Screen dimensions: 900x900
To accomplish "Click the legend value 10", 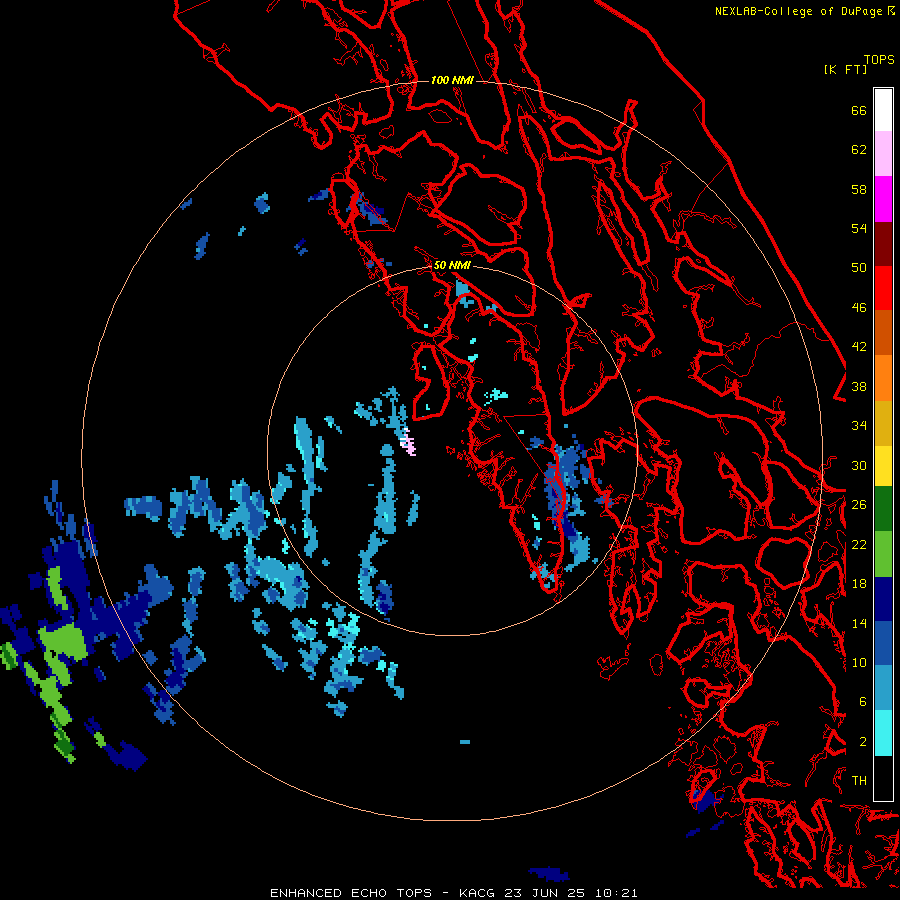I will pos(859,662).
